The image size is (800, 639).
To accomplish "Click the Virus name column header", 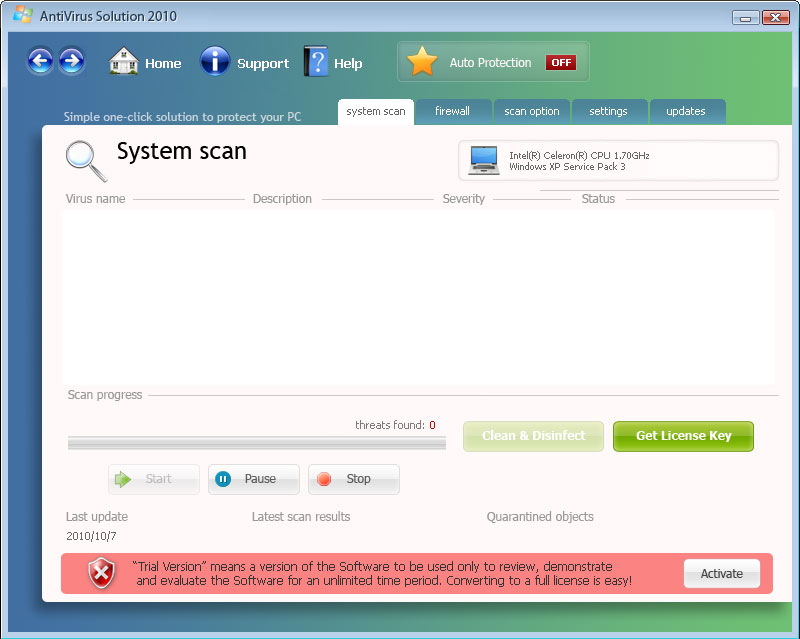I will pyautogui.click(x=95, y=199).
